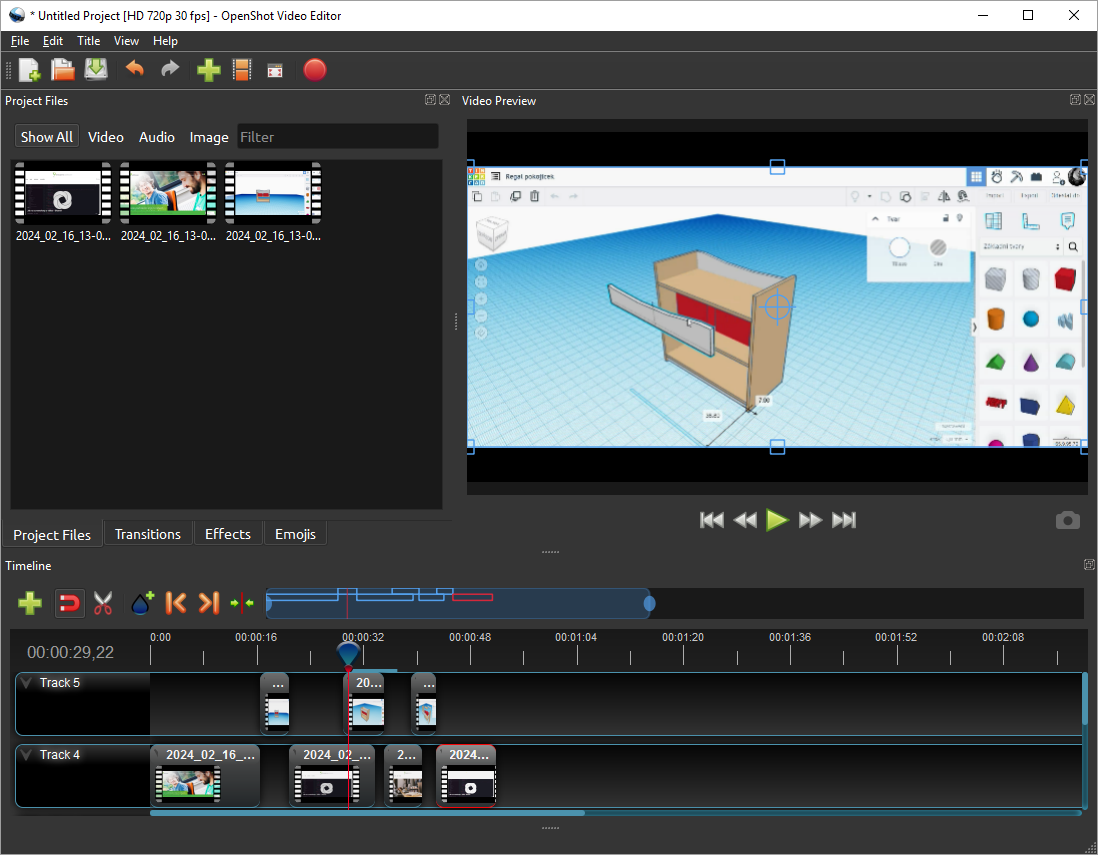The height and width of the screenshot is (855, 1098).
Task: Select the Image filter in Project Files
Action: click(209, 137)
